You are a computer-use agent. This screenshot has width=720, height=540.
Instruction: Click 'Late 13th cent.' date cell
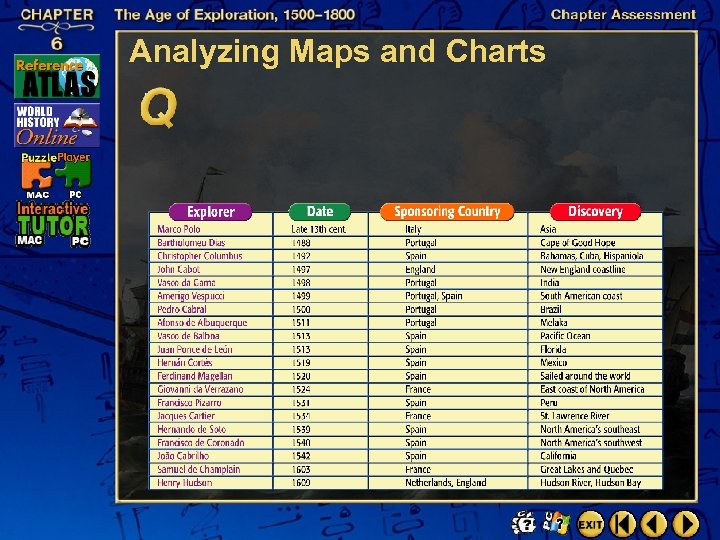point(319,229)
